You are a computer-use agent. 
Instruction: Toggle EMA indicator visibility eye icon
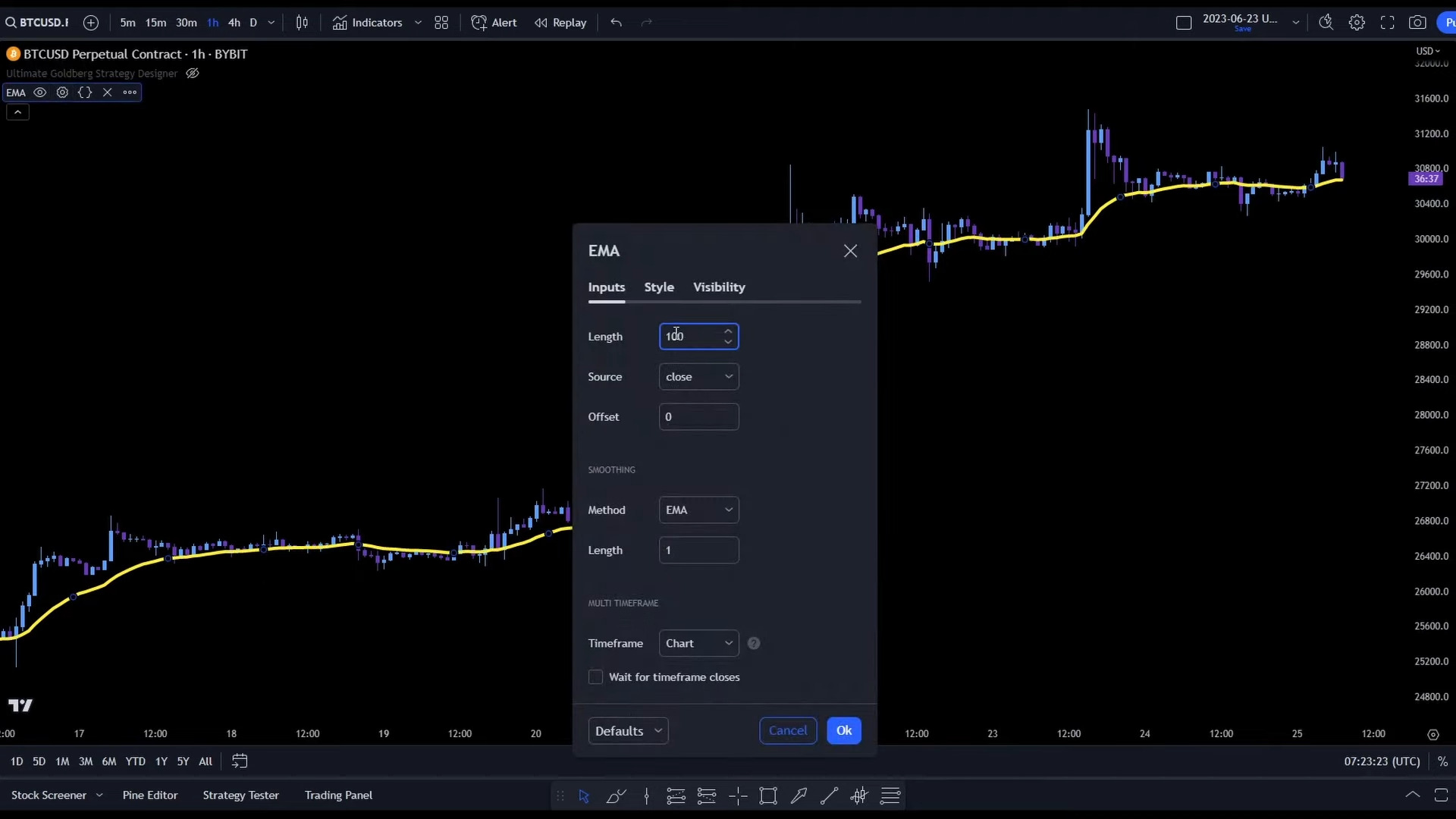click(x=40, y=93)
